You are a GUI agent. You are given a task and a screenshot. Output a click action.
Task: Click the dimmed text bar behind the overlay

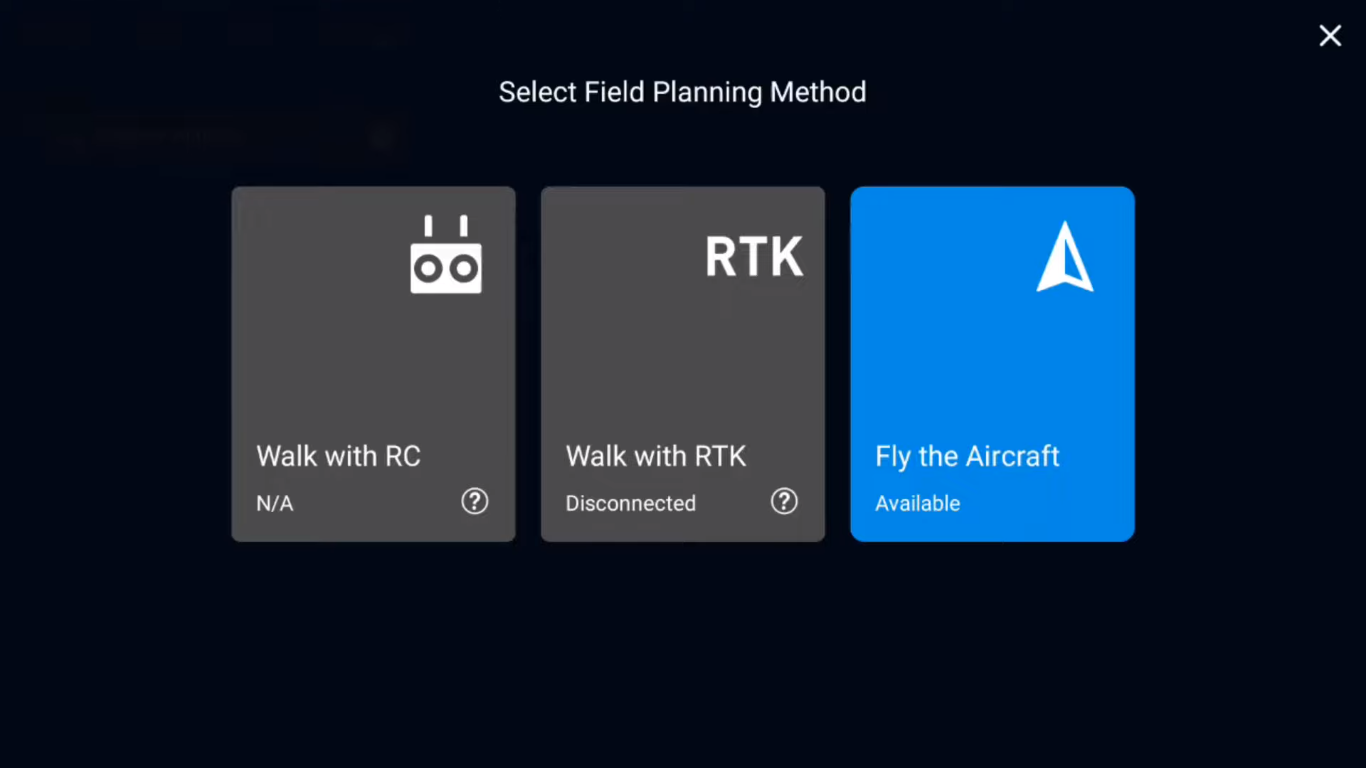[x=170, y=137]
